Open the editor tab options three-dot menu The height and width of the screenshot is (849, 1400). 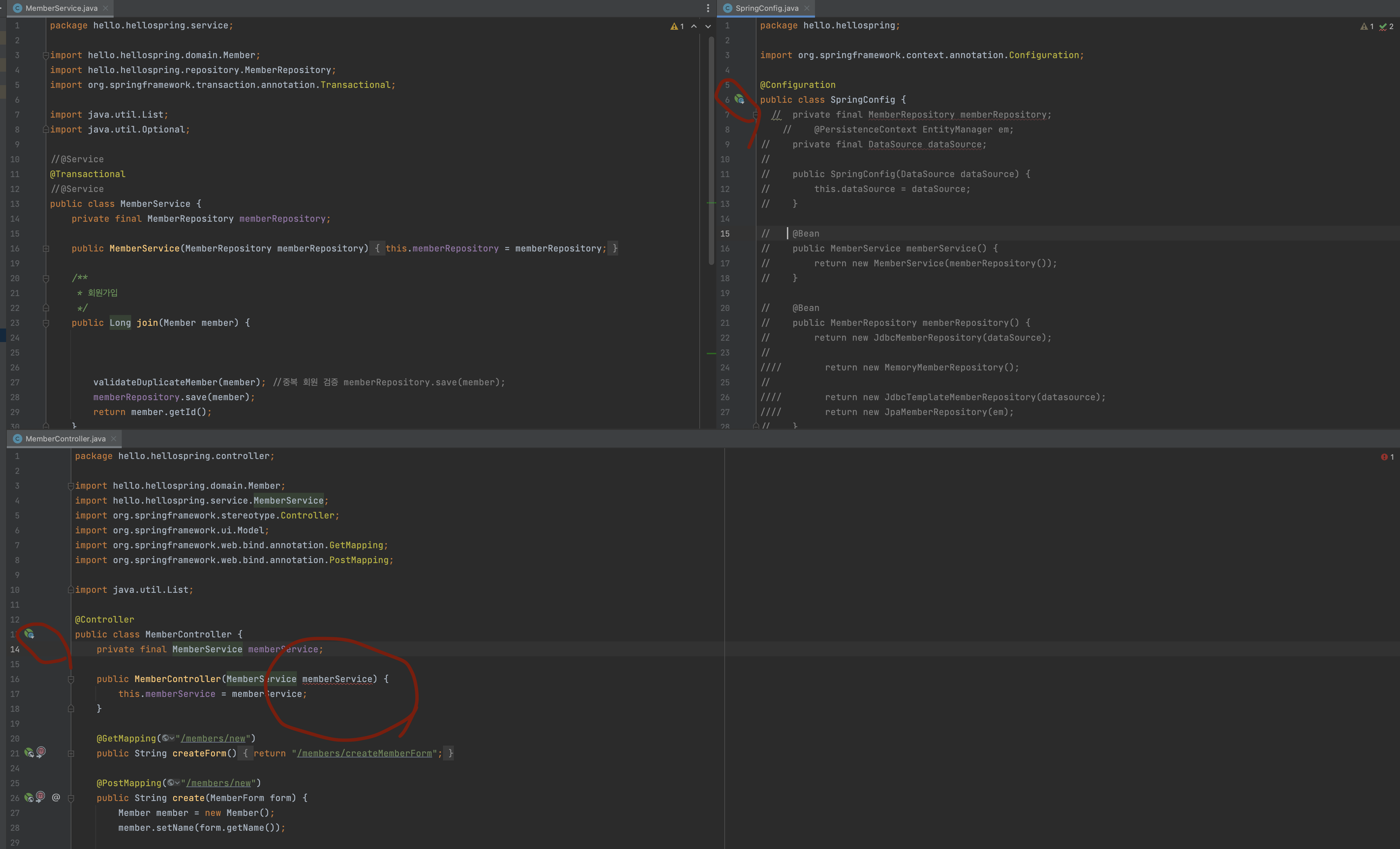click(707, 8)
